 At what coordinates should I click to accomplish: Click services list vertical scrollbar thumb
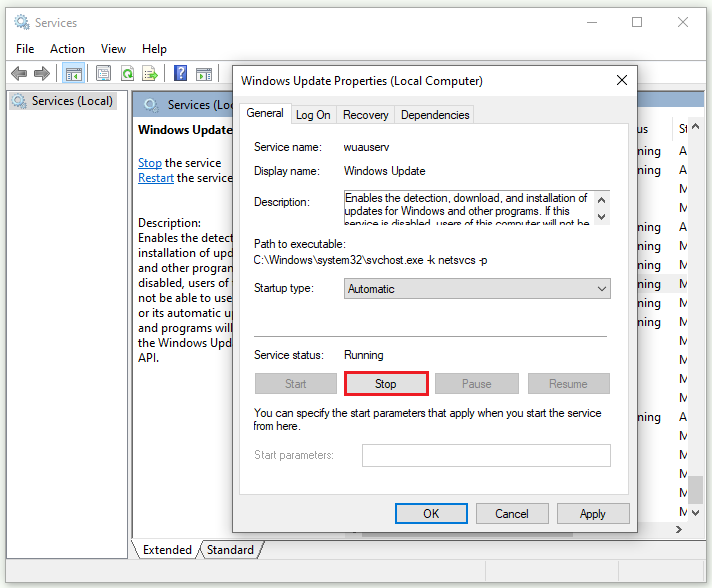click(x=695, y=489)
